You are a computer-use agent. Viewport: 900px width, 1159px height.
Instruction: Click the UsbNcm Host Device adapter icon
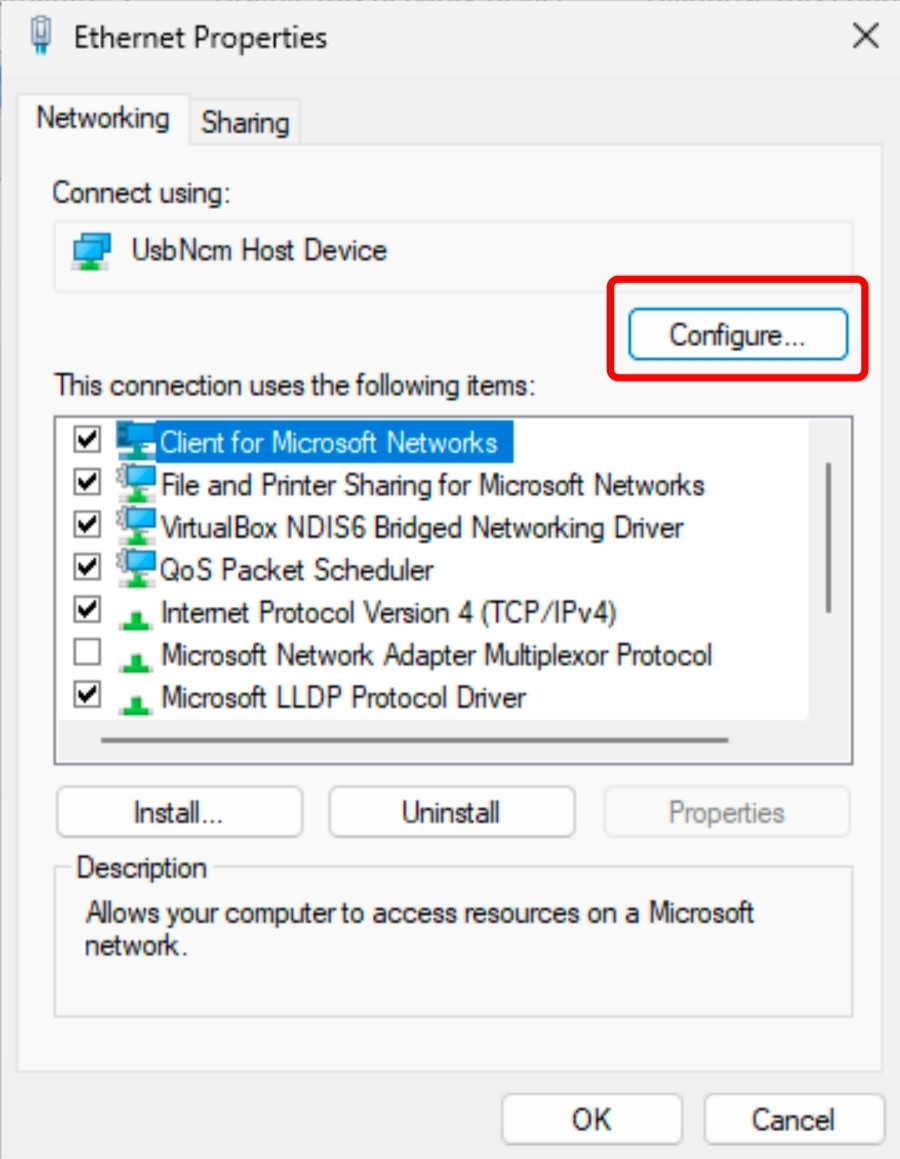coord(89,251)
